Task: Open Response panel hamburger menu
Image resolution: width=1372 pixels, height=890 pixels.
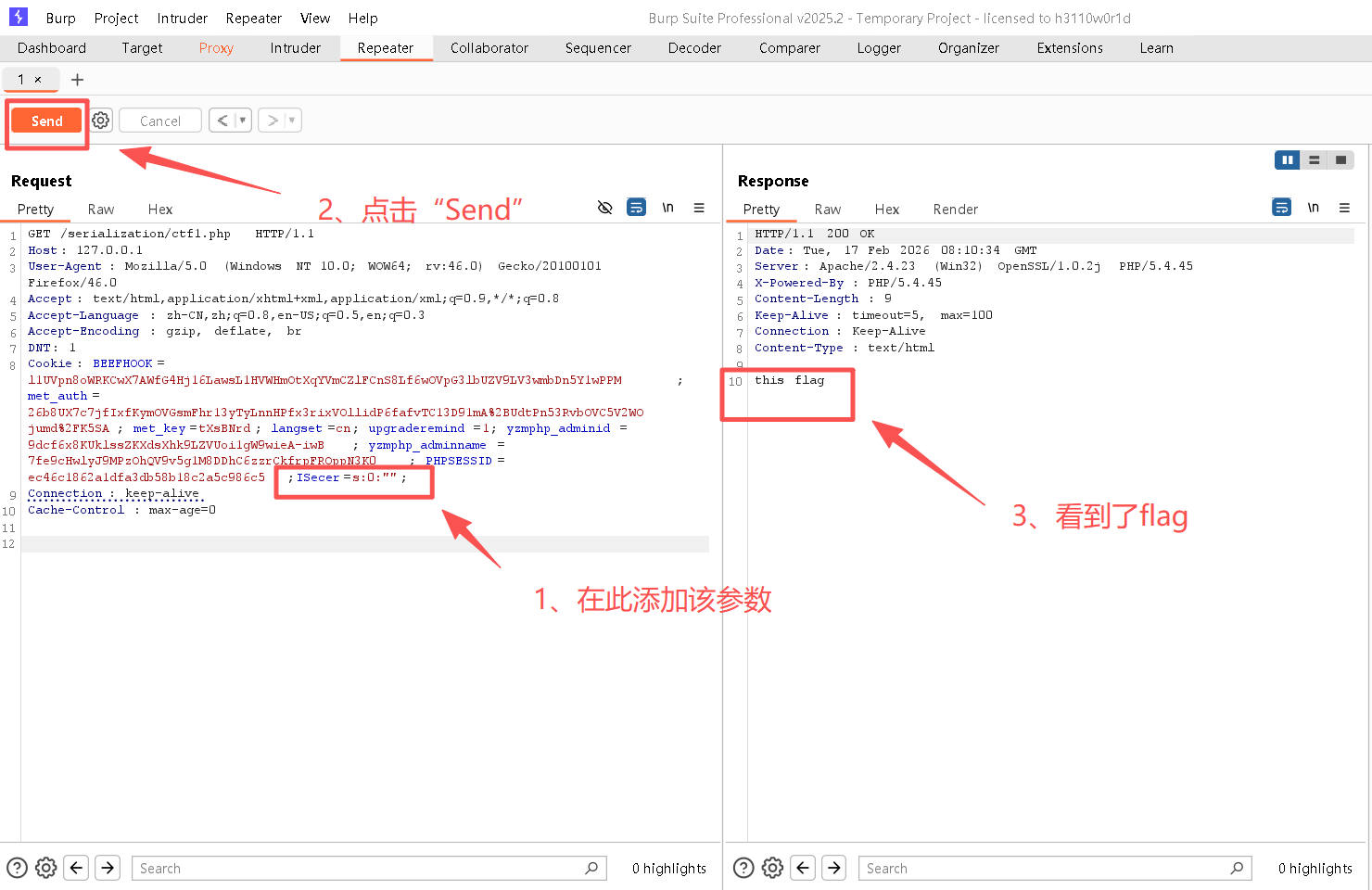Action: point(1344,208)
